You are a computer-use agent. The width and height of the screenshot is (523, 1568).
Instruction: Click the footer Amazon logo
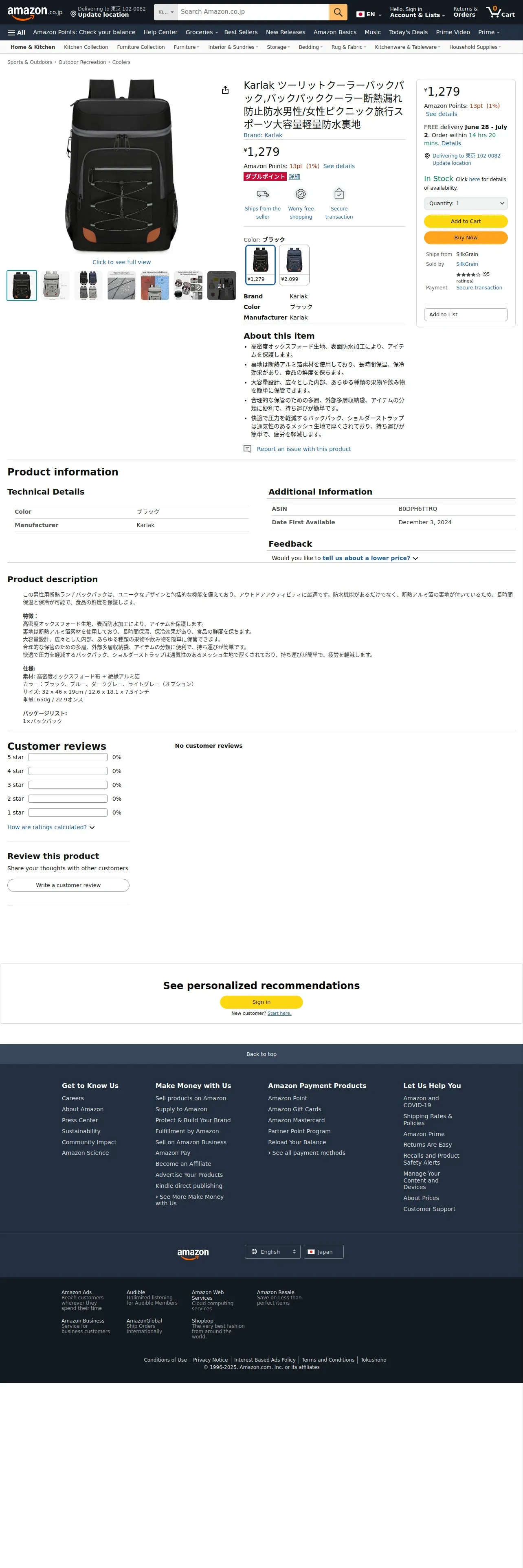pos(193,1254)
